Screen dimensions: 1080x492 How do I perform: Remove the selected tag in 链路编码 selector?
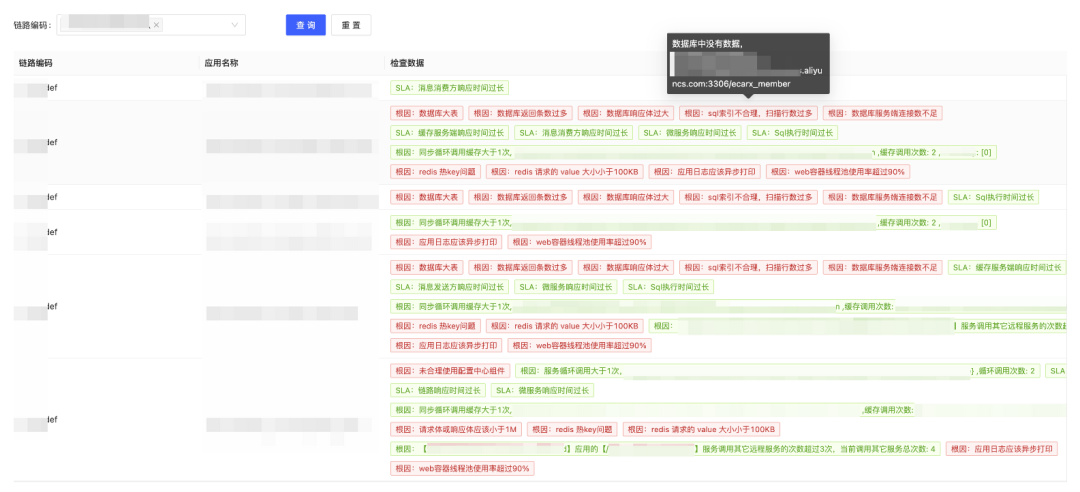156,25
